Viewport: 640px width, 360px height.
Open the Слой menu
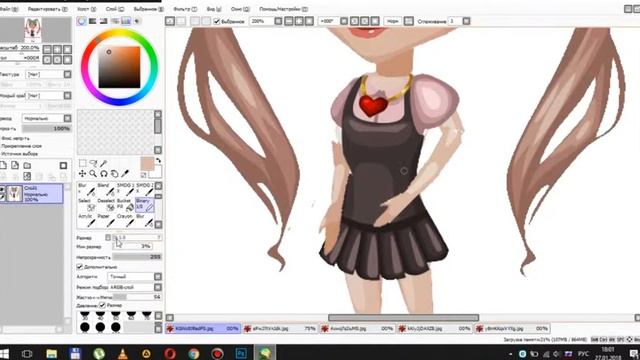(115, 9)
